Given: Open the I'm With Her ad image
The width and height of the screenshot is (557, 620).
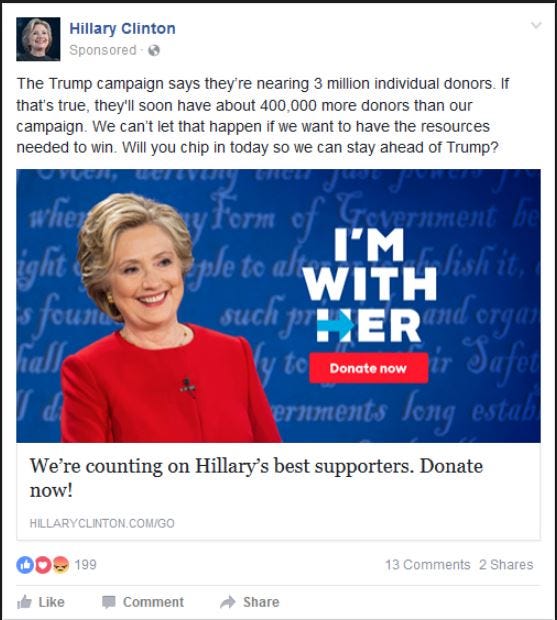Looking at the screenshot, I should pyautogui.click(x=278, y=306).
